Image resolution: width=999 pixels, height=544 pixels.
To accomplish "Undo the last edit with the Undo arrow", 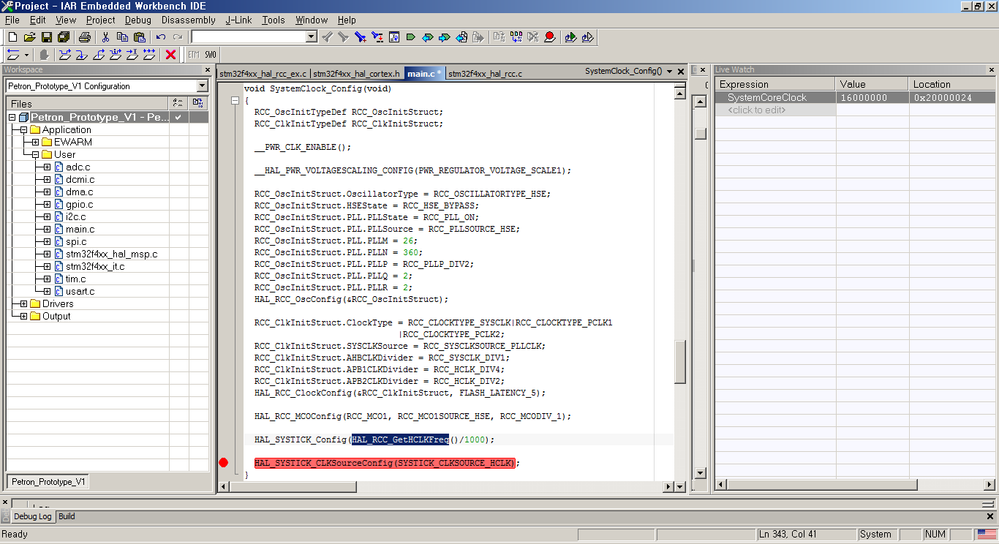I will (161, 37).
